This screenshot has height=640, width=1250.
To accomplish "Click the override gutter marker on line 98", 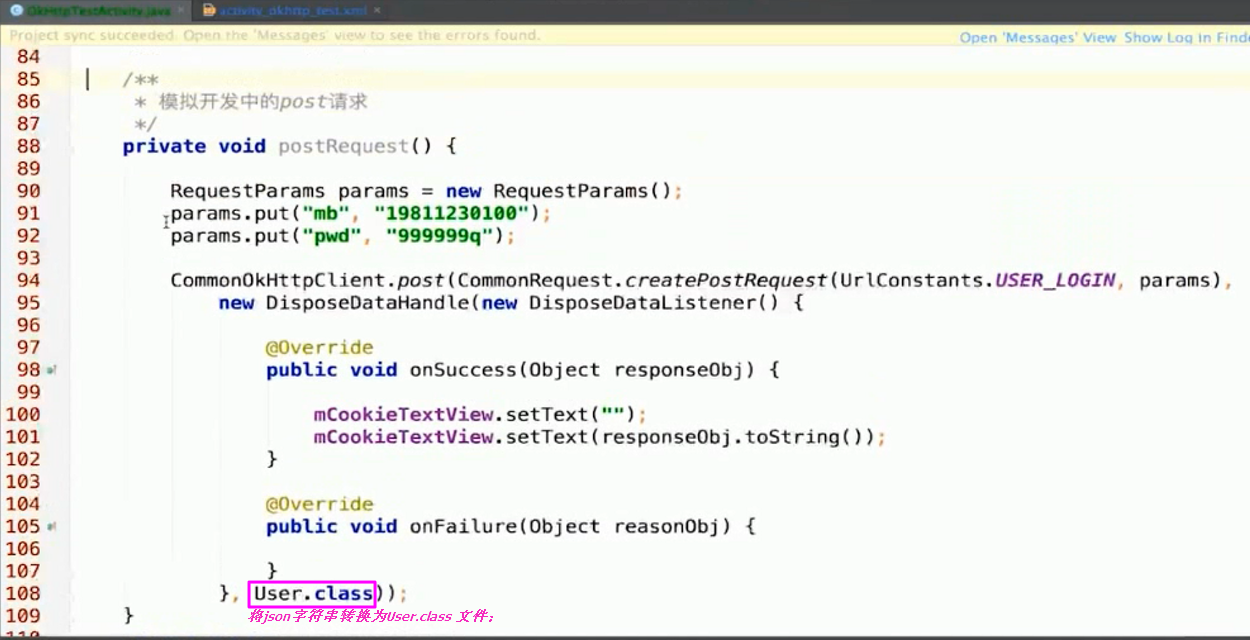I will [x=52, y=370].
